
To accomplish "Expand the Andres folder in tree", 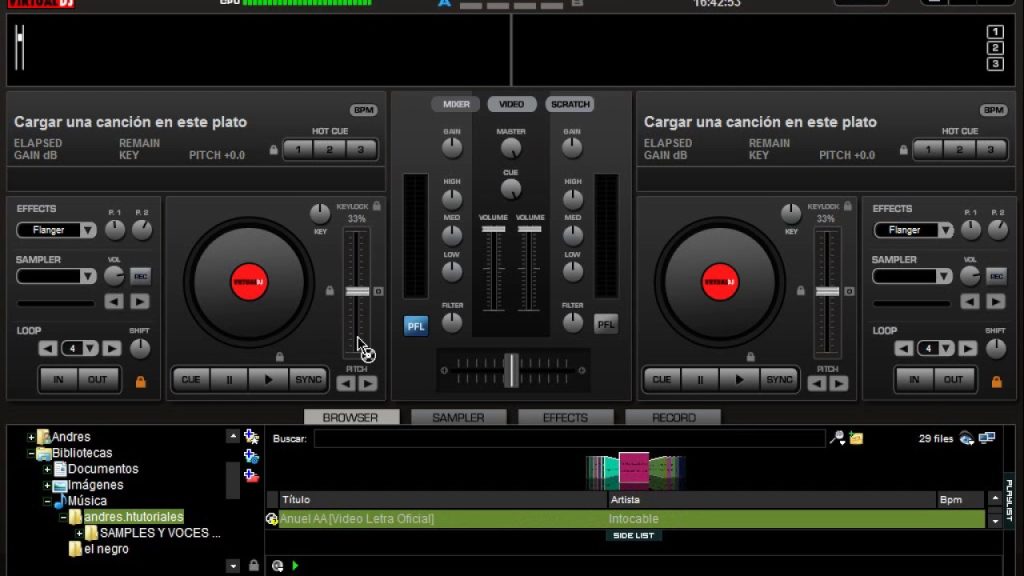I will 31,437.
